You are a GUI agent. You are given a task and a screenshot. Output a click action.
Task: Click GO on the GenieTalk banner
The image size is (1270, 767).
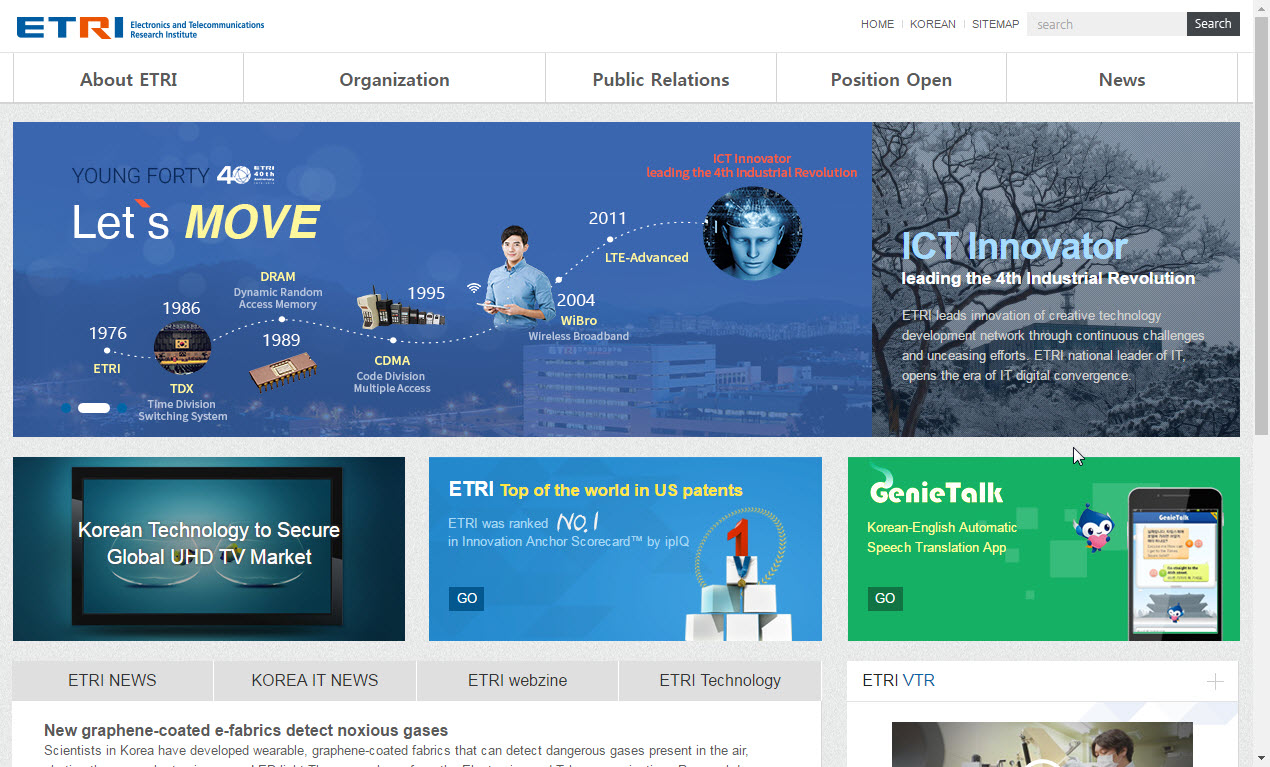pos(885,599)
